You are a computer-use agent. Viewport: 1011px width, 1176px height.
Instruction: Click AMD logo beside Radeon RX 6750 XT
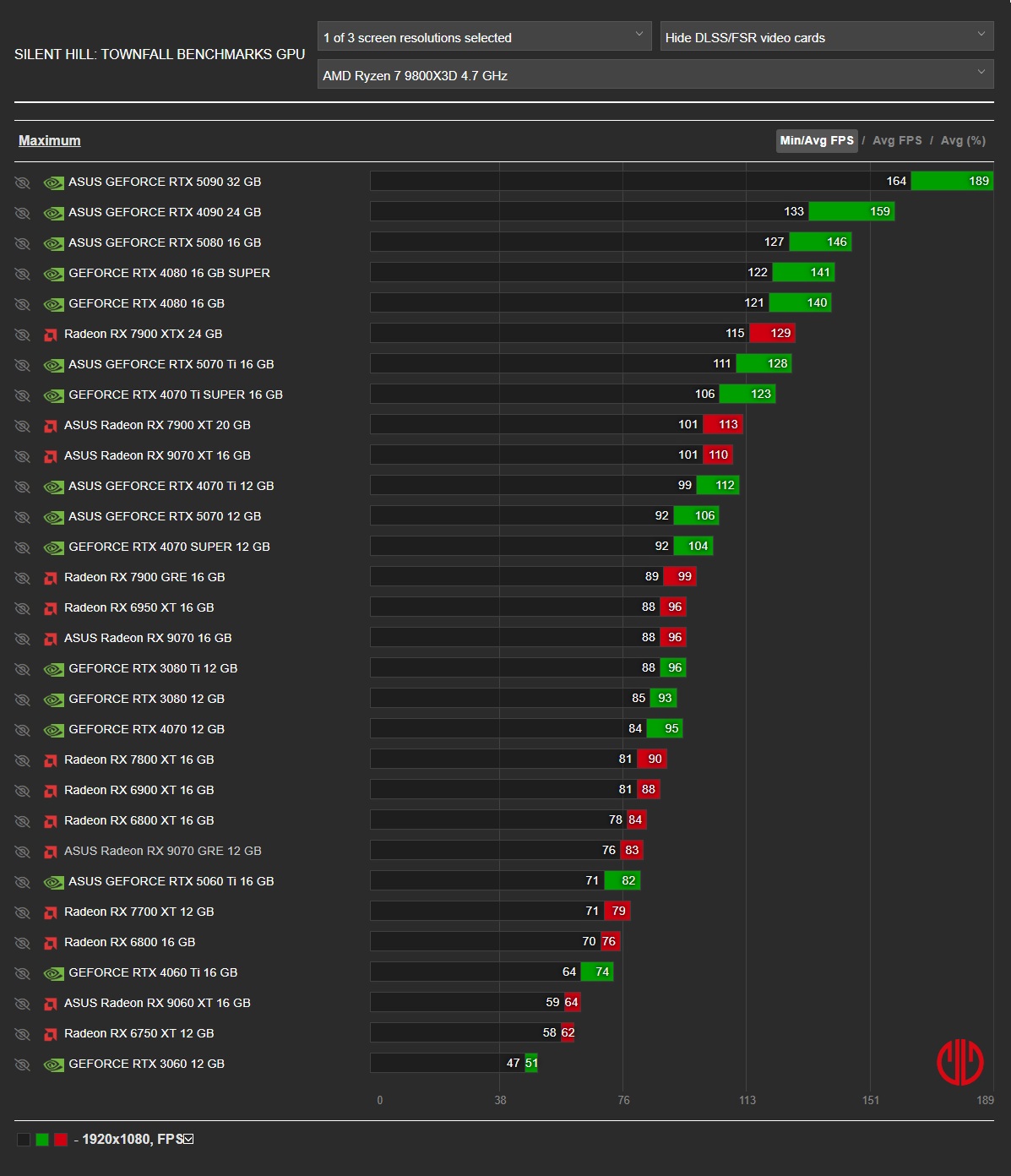51,1034
